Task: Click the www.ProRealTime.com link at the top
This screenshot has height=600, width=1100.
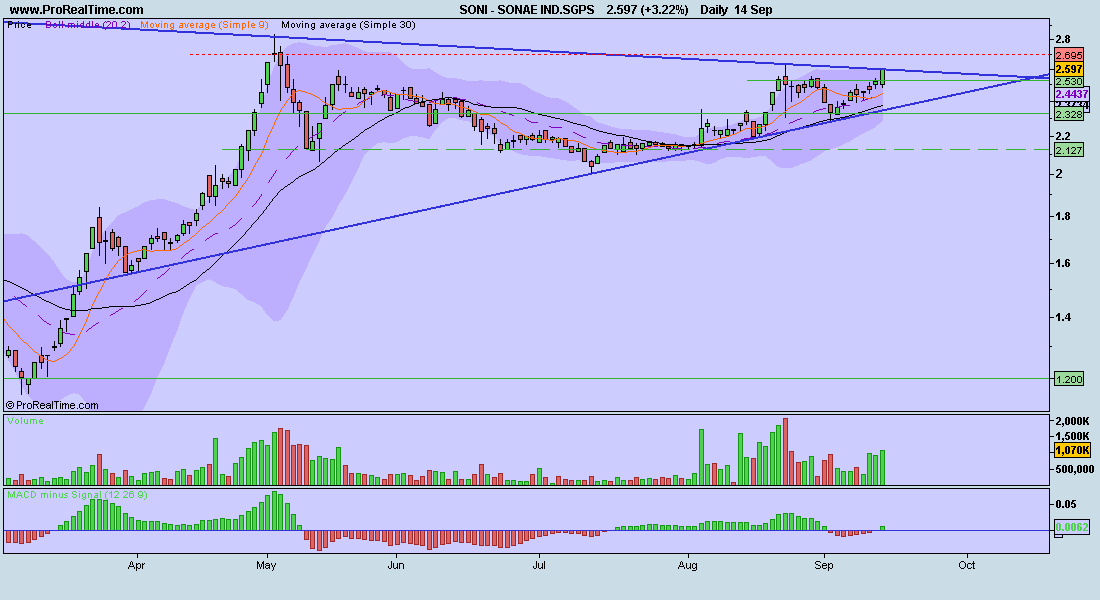Action: coord(76,10)
